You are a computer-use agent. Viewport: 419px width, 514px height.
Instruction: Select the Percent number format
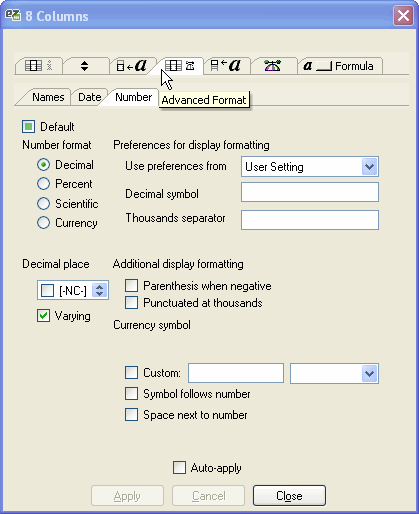tap(43, 184)
